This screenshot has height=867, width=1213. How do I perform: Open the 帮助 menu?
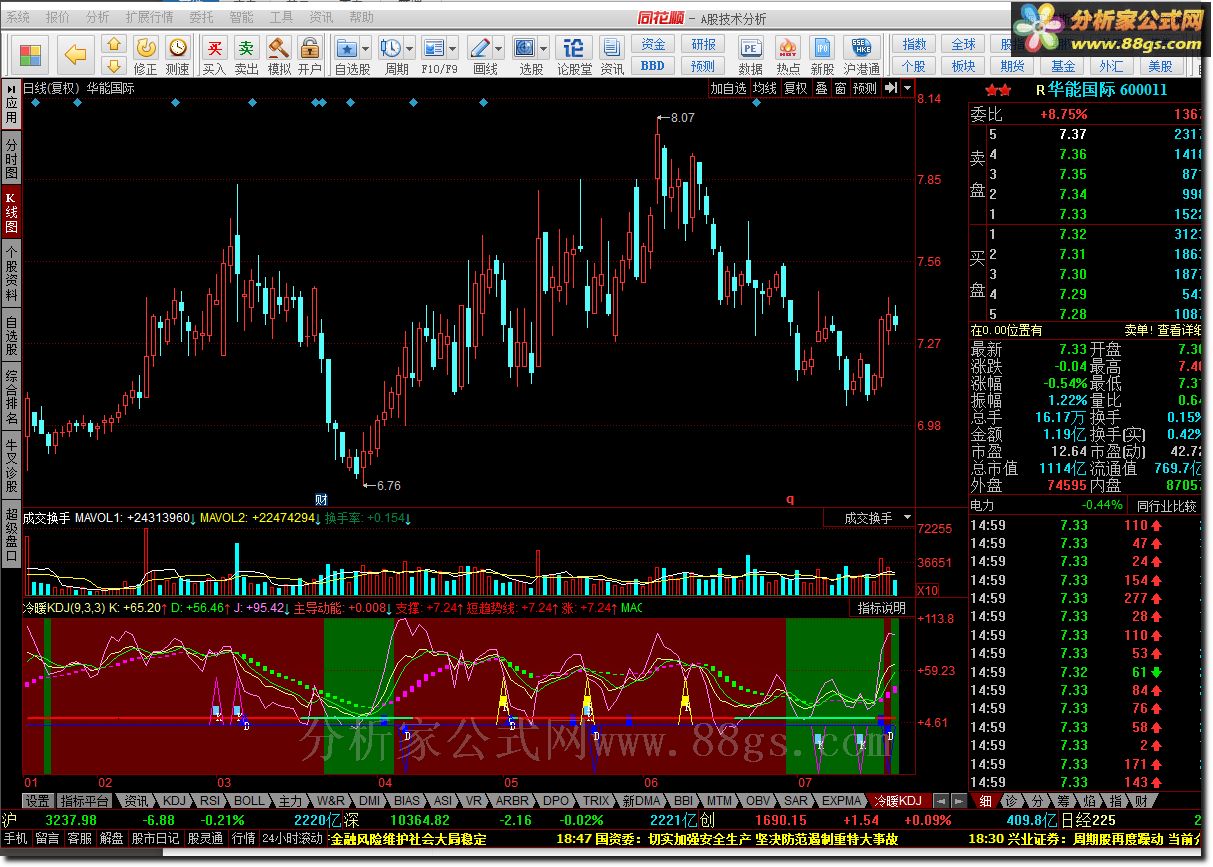pos(361,17)
